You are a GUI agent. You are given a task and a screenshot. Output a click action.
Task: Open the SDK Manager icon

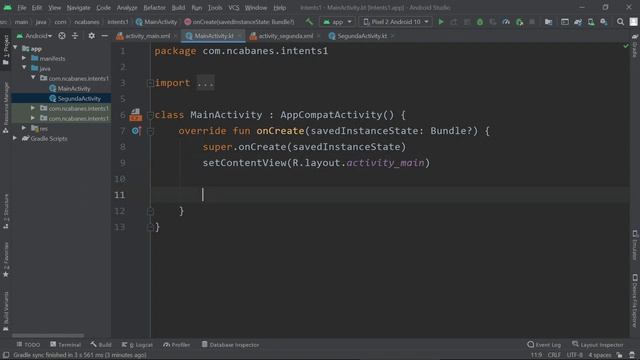coord(604,22)
